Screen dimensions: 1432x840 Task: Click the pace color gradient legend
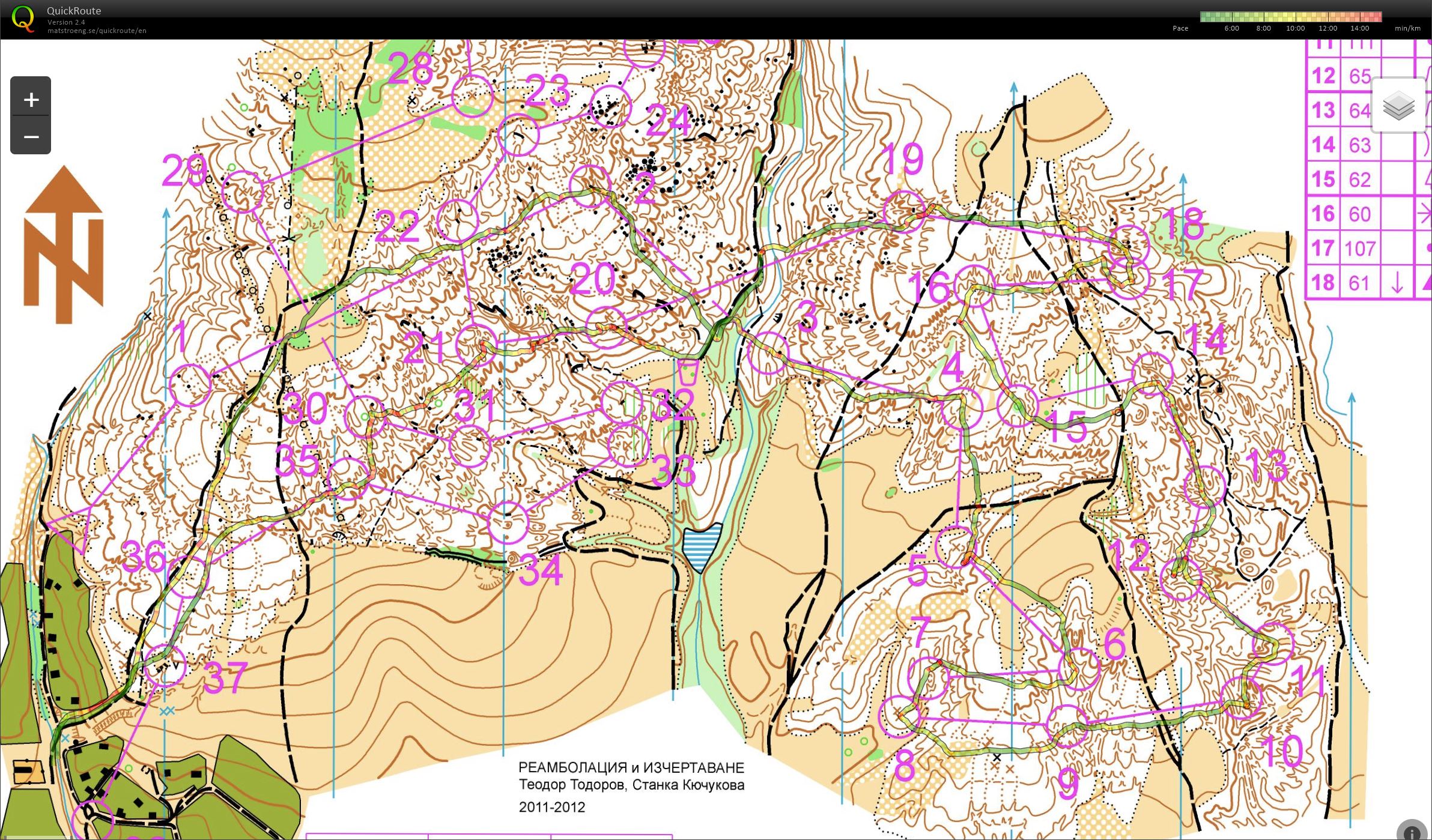[x=1290, y=17]
